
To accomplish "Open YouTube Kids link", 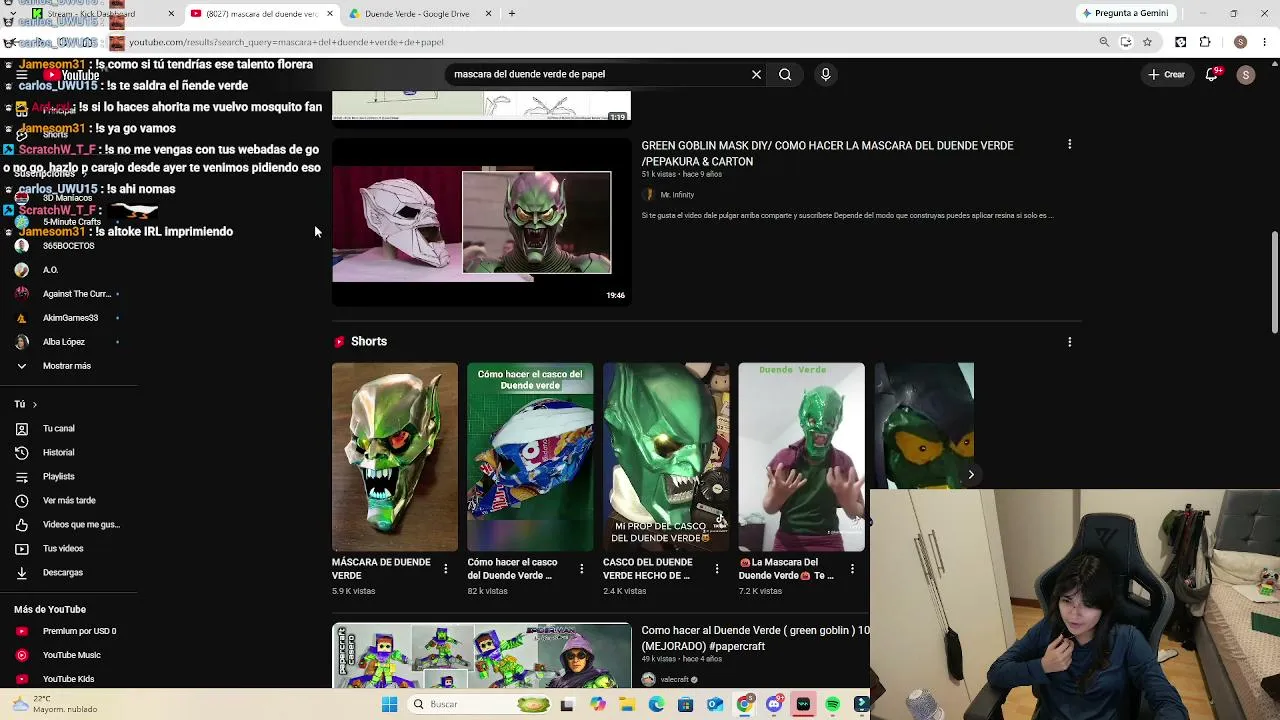I will pos(68,679).
